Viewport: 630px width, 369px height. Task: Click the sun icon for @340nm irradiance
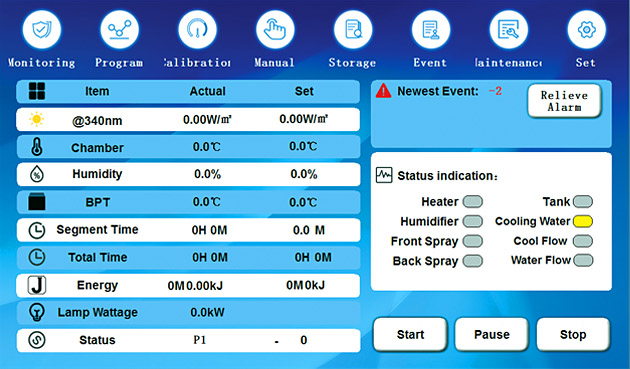[x=37, y=119]
